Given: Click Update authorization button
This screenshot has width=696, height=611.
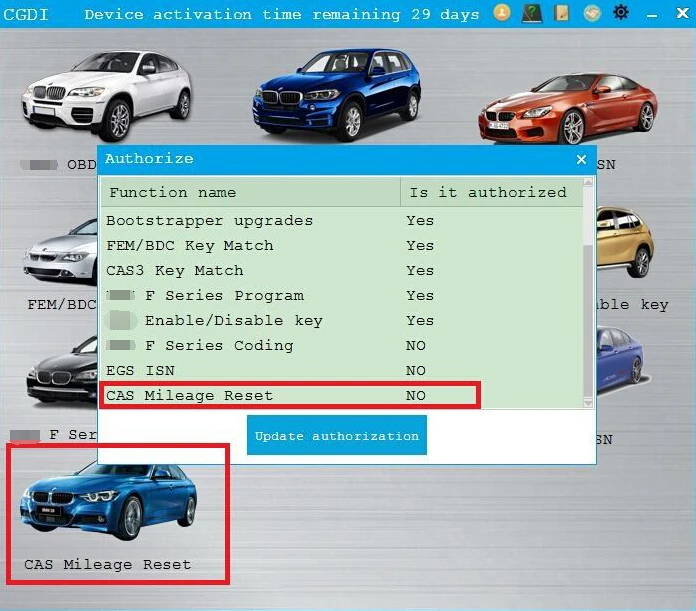Looking at the screenshot, I should (336, 435).
